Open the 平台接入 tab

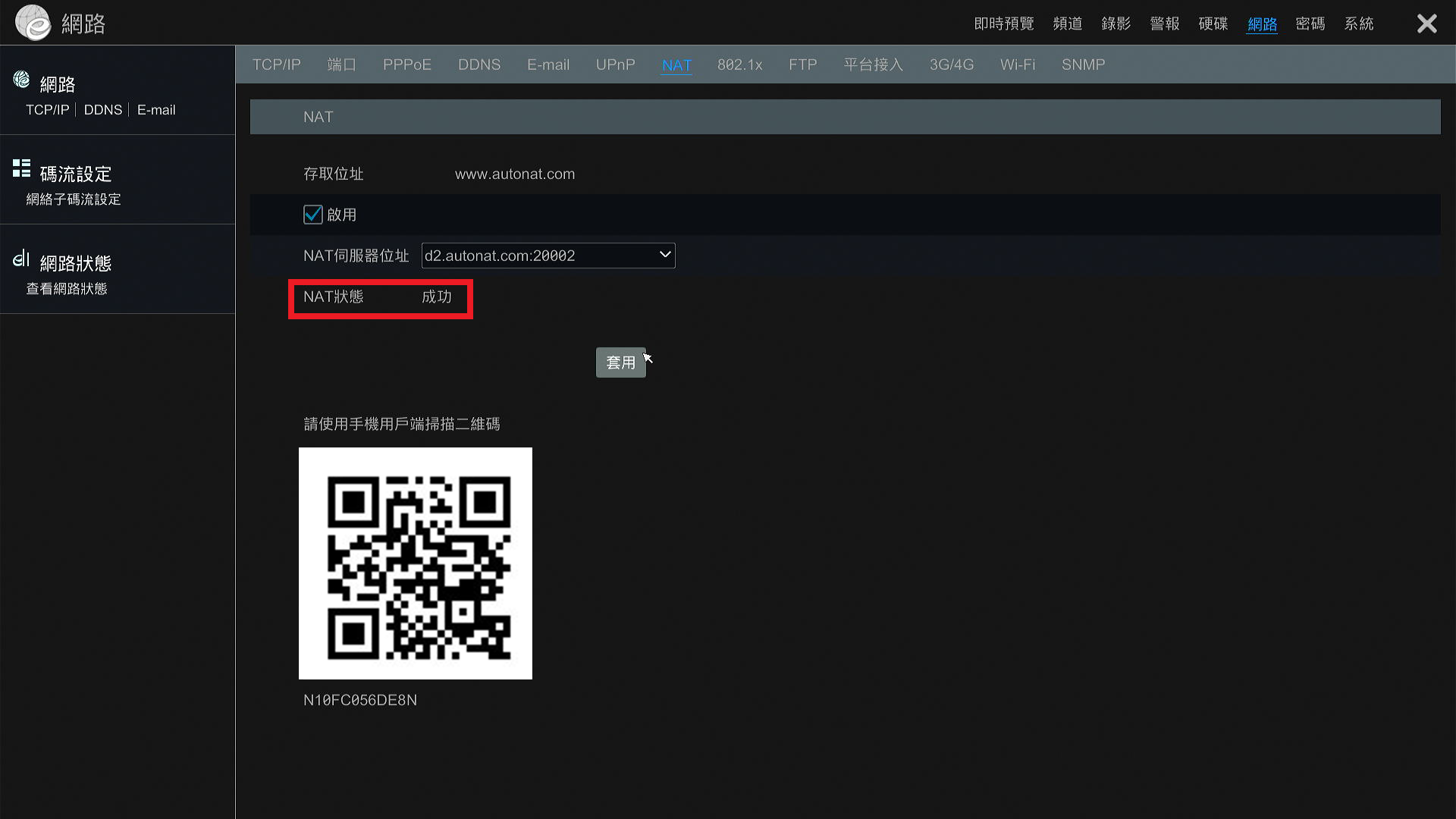(x=874, y=64)
